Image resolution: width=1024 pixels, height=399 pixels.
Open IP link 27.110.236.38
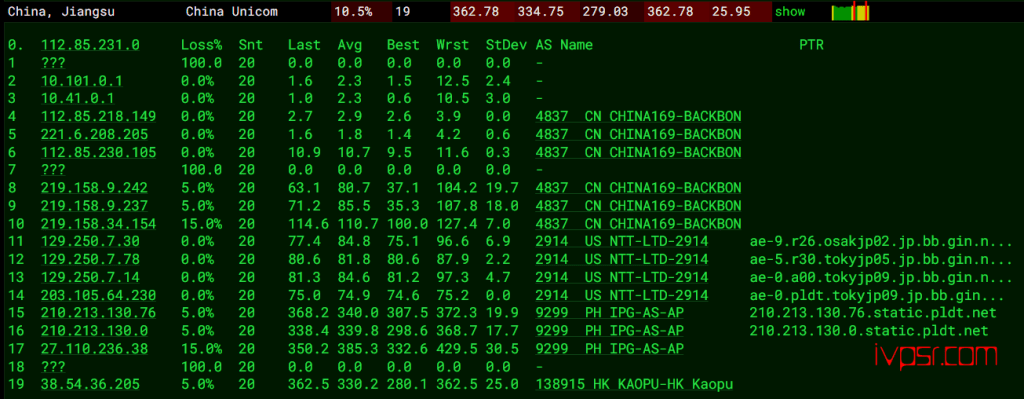point(94,349)
